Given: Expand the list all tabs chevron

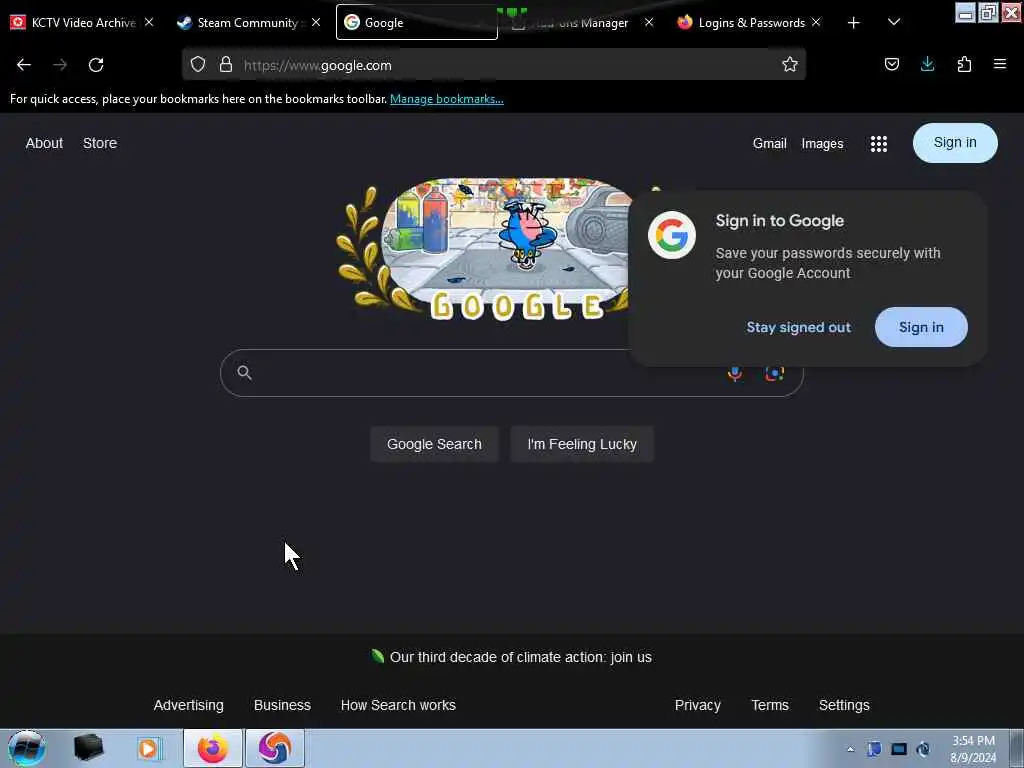Looking at the screenshot, I should click(x=894, y=23).
